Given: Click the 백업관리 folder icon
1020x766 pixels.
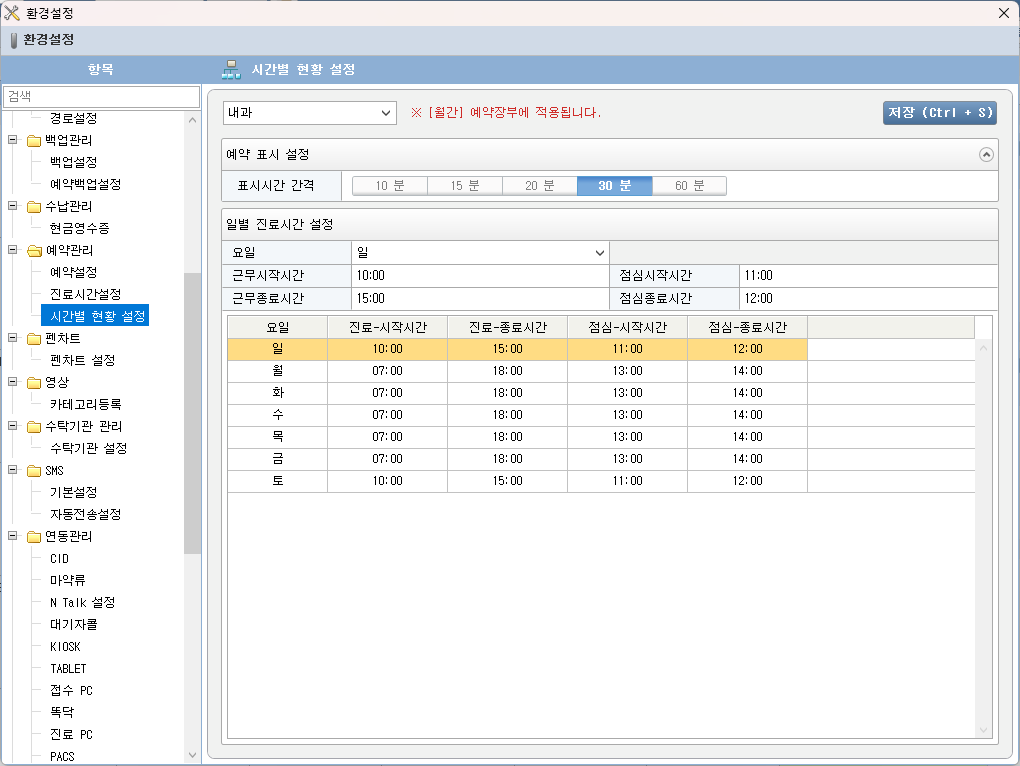Looking at the screenshot, I should pos(34,141).
